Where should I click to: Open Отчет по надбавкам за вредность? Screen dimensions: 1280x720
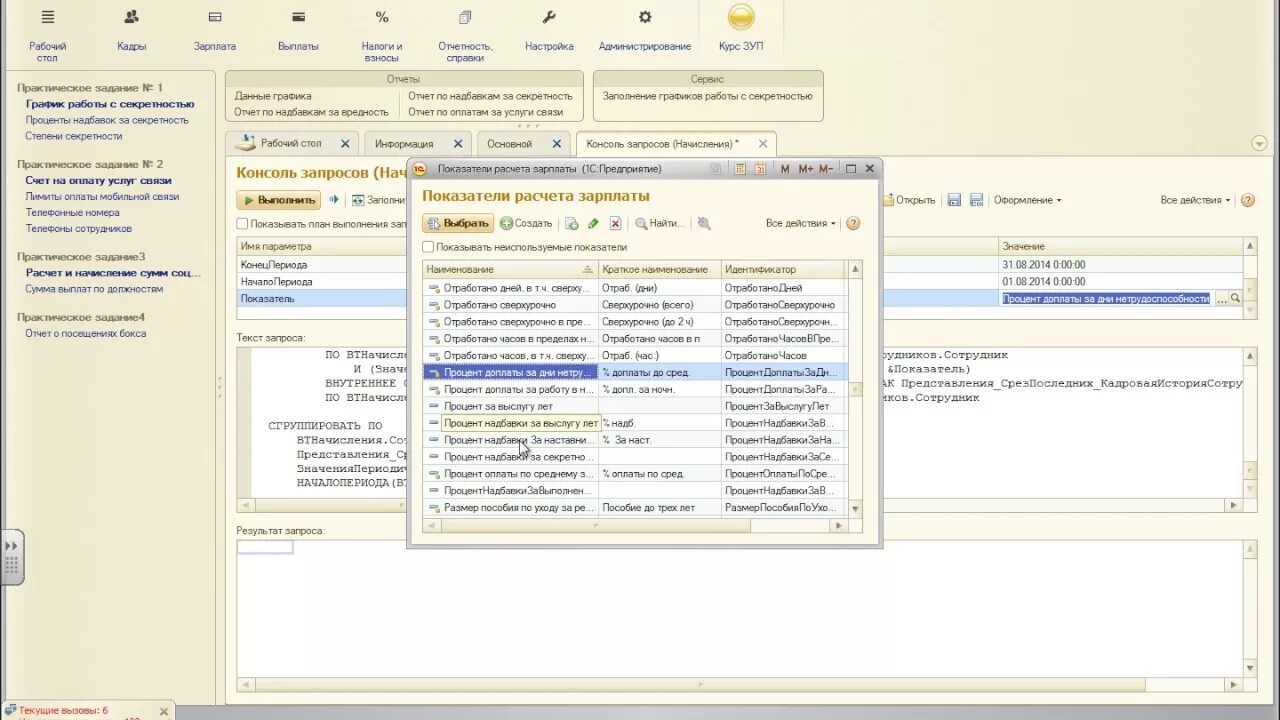pos(311,112)
